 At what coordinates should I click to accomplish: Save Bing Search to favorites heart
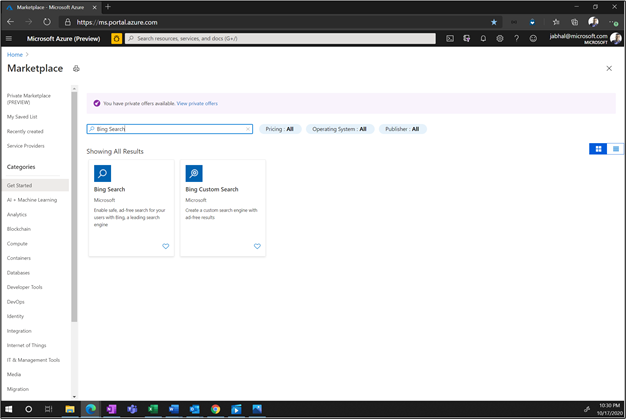166,246
